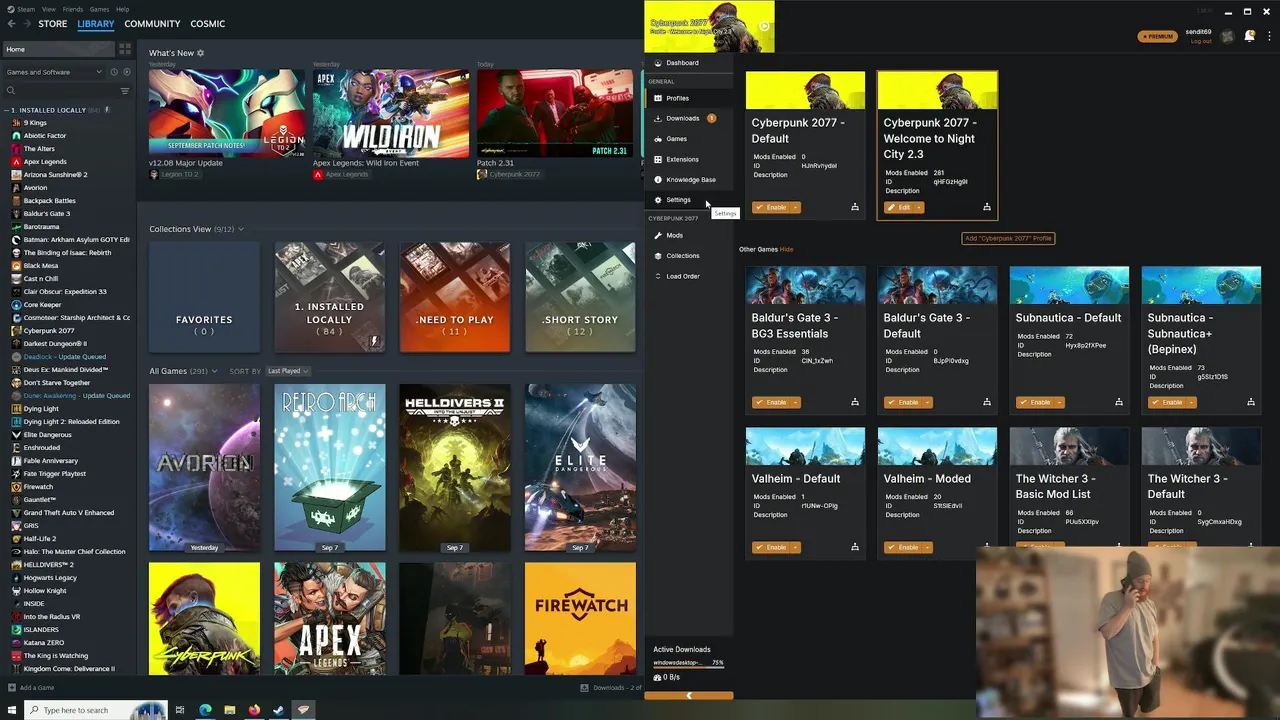1280x720 pixels.
Task: Open Extensions icon in Vortex sidebar
Action: 658,159
